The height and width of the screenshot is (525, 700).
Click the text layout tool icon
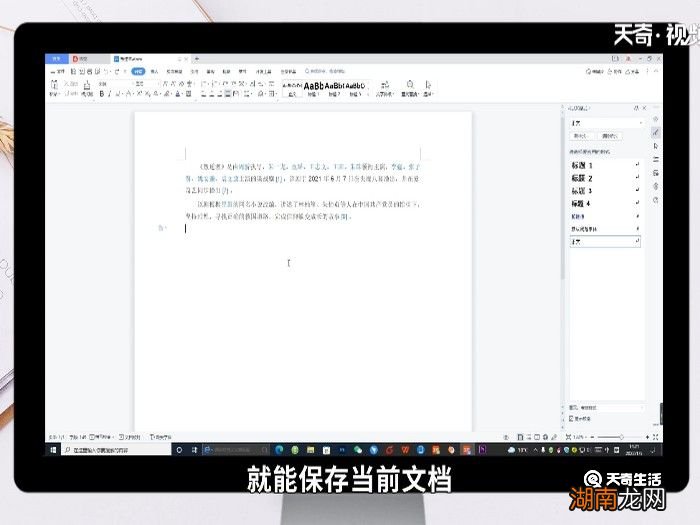pyautogui.click(x=385, y=84)
